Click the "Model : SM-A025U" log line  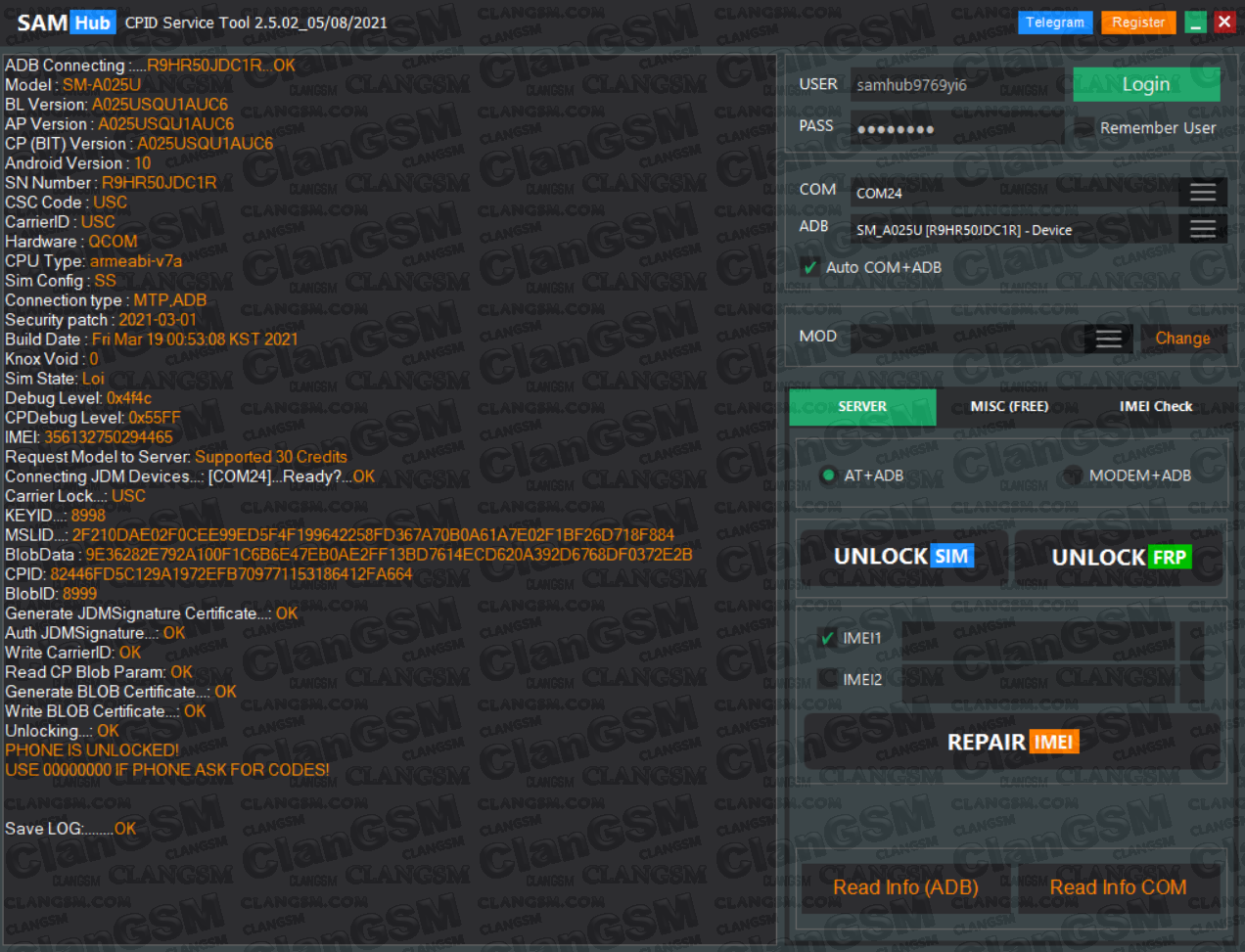point(73,85)
